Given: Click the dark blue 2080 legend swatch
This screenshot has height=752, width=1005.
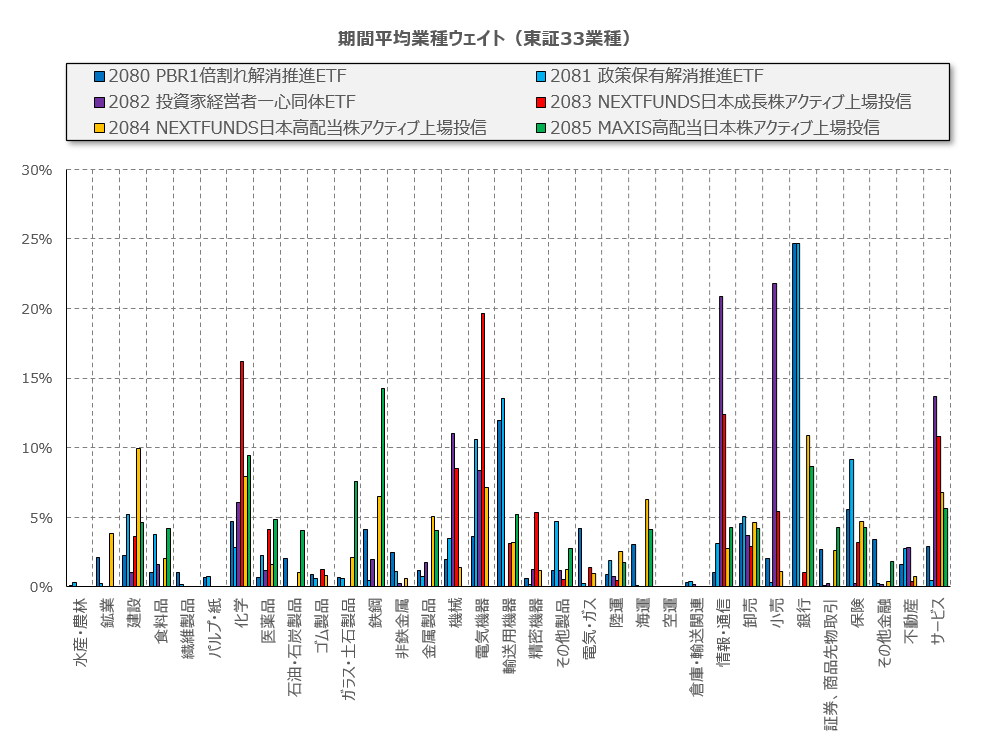Looking at the screenshot, I should coord(99,76).
